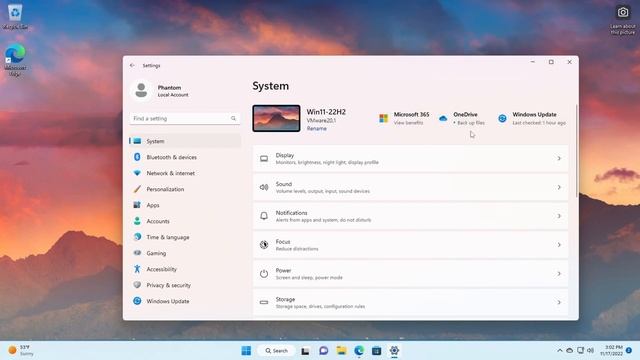Select System in the sidebar

click(x=185, y=141)
